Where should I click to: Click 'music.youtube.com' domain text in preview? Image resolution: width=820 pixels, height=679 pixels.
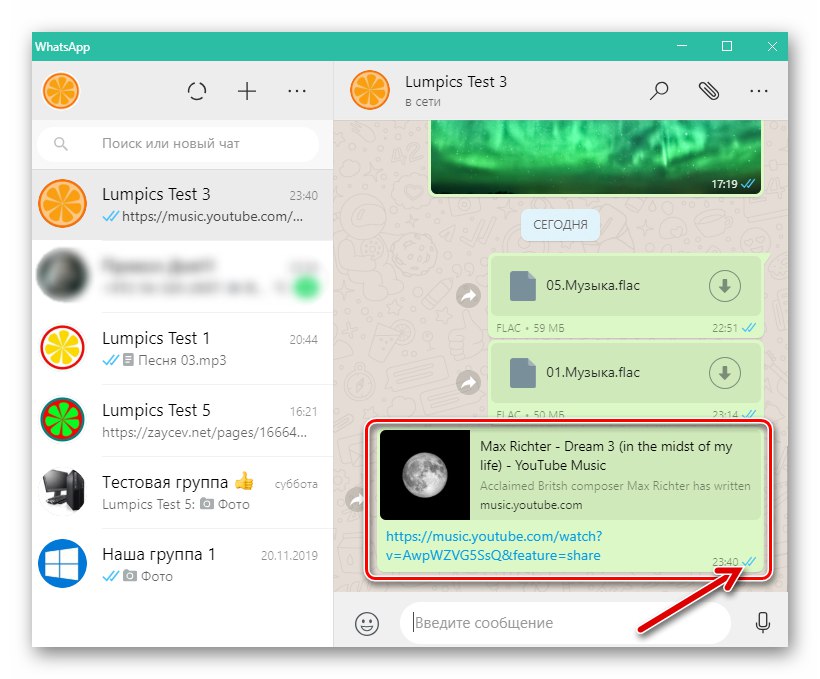pos(531,505)
